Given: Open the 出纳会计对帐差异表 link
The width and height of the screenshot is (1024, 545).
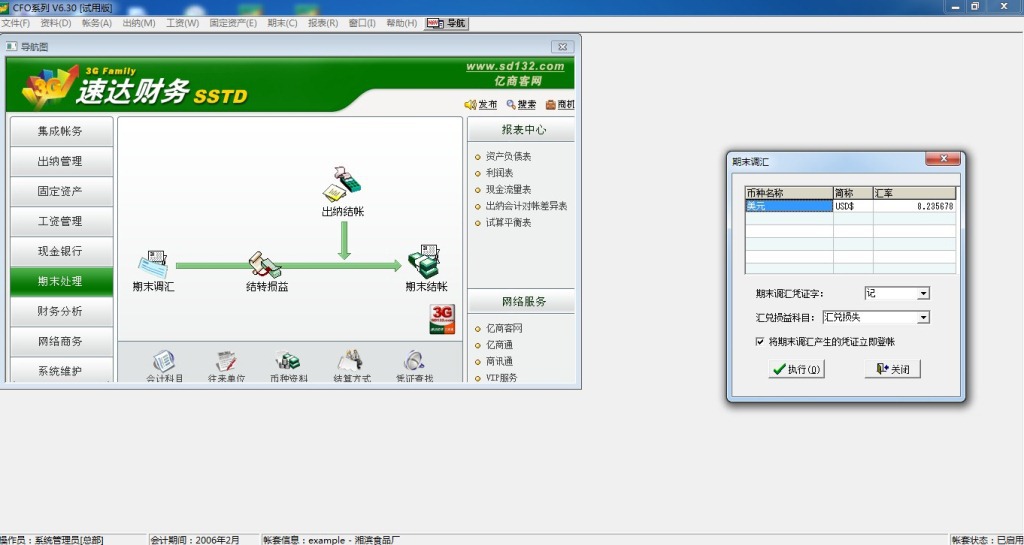Looking at the screenshot, I should coord(526,206).
